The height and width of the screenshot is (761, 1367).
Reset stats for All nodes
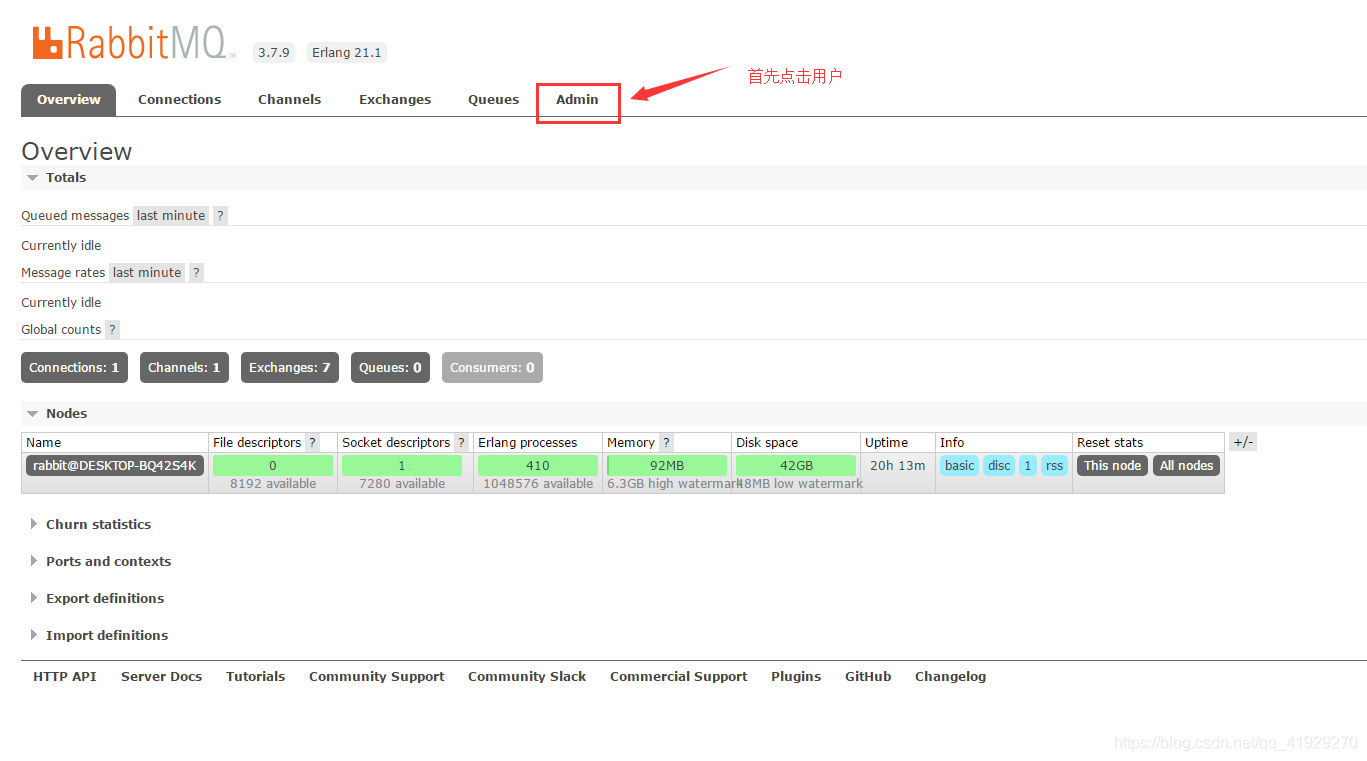1186,465
